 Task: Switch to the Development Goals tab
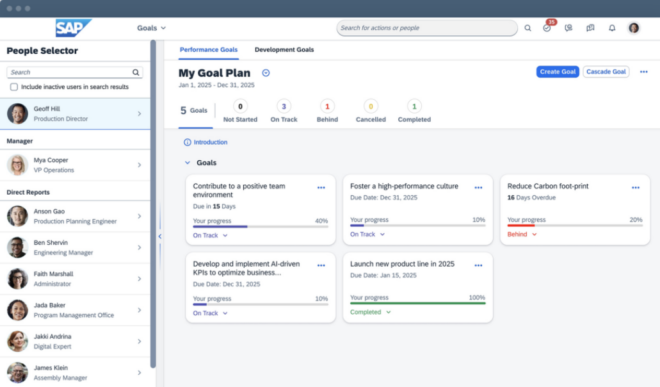click(284, 50)
